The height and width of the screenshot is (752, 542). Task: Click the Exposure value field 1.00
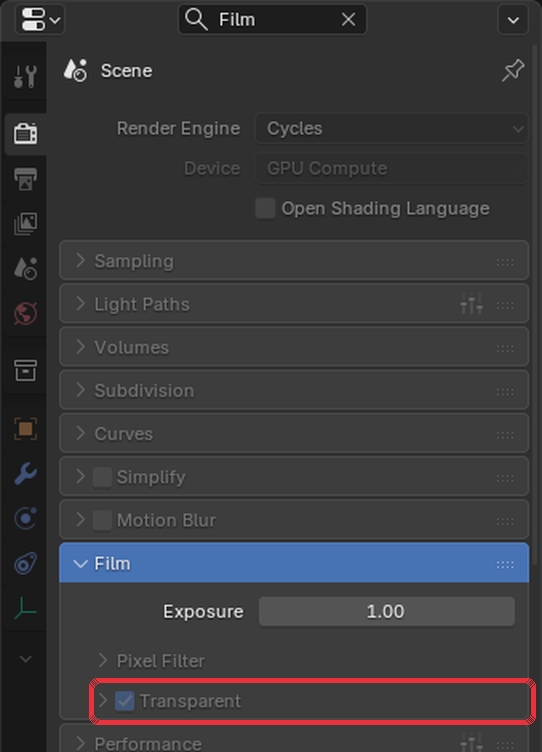click(x=387, y=611)
